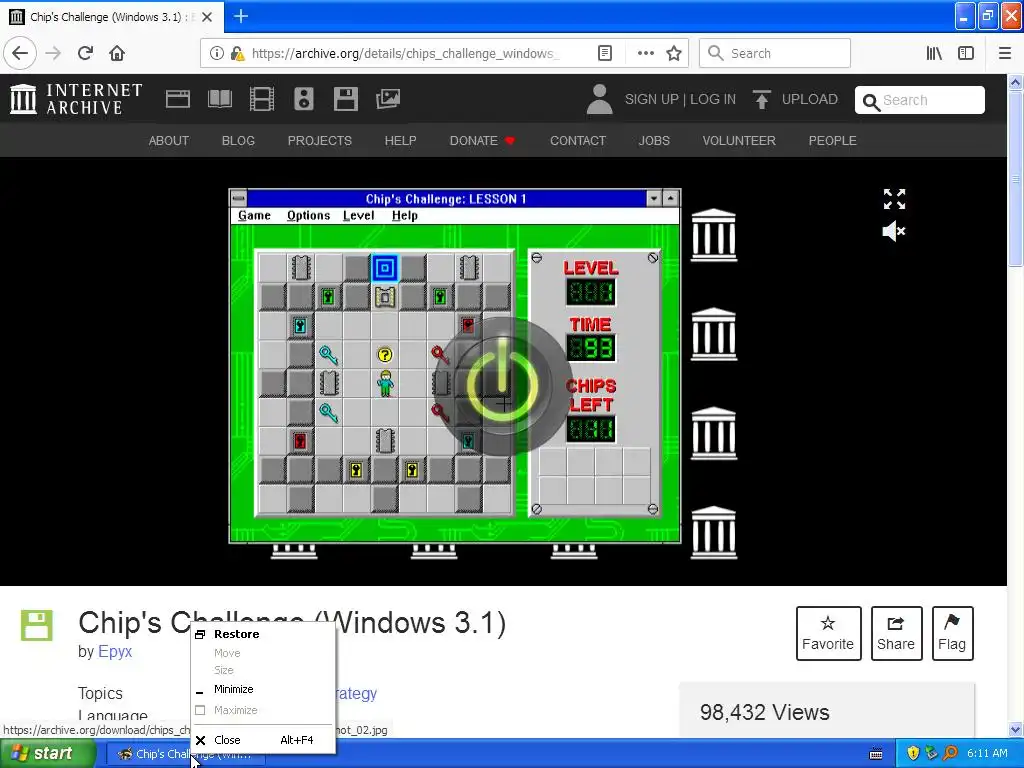This screenshot has height=768, width=1024.
Task: Focus the Internet Archive search field
Action: tap(920, 100)
